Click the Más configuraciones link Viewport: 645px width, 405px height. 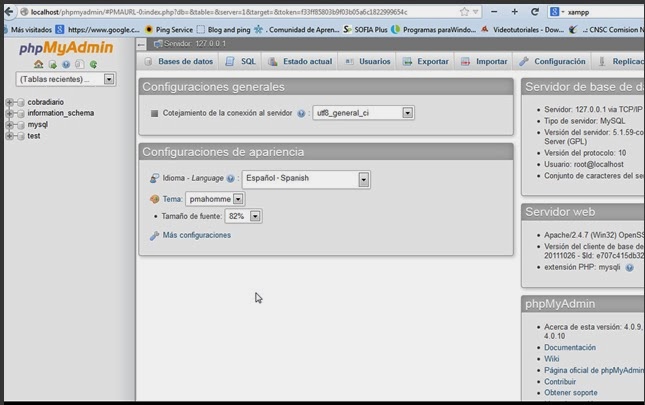coord(197,235)
